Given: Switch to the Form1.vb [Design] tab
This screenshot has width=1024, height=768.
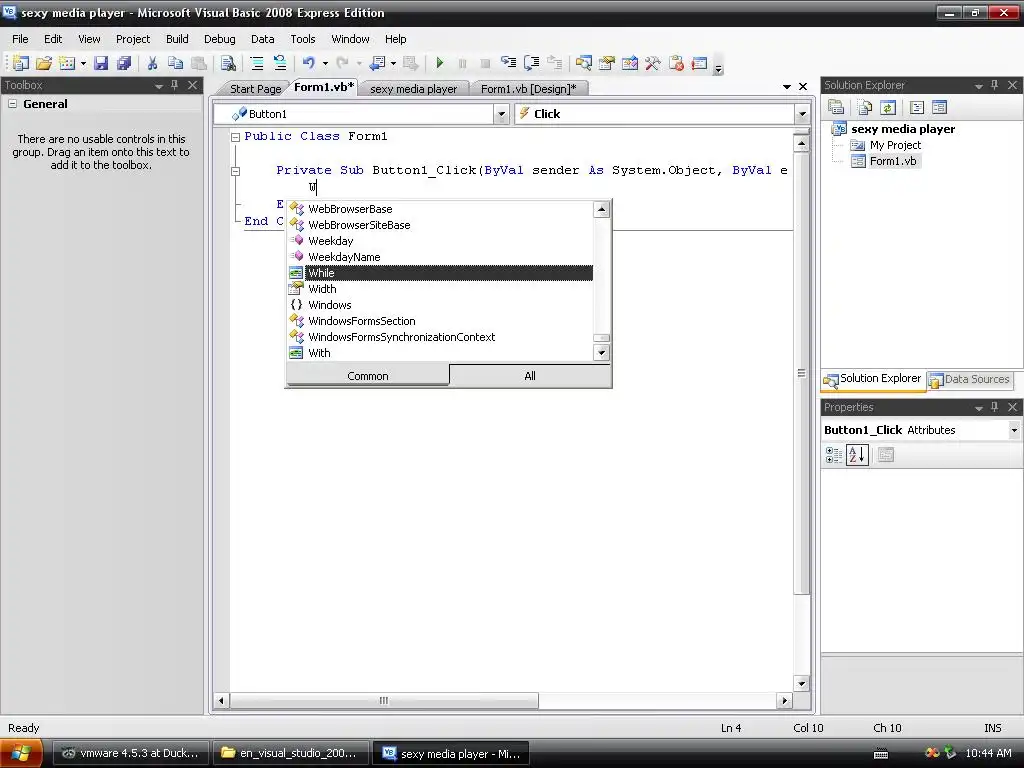Looking at the screenshot, I should click(528, 89).
